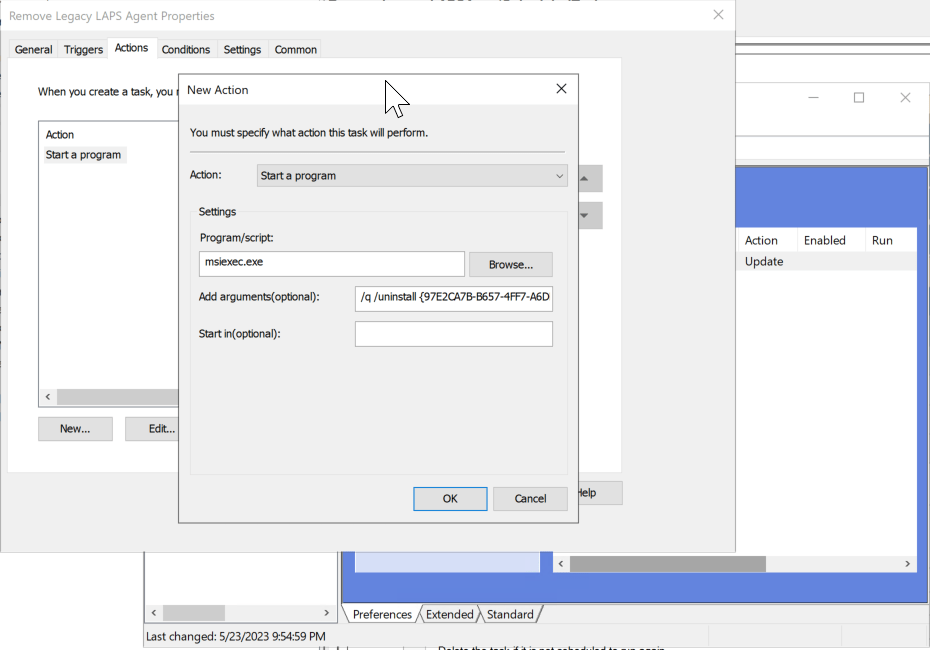This screenshot has height=650, width=930.
Task: Click the Enabled column header
Action: pos(825,241)
